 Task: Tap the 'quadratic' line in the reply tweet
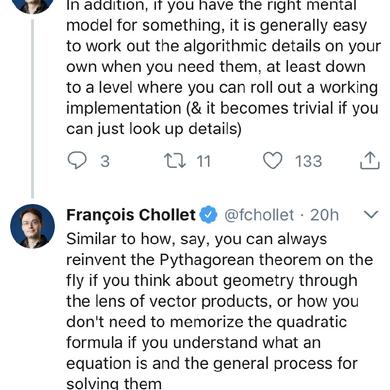pos(206,322)
